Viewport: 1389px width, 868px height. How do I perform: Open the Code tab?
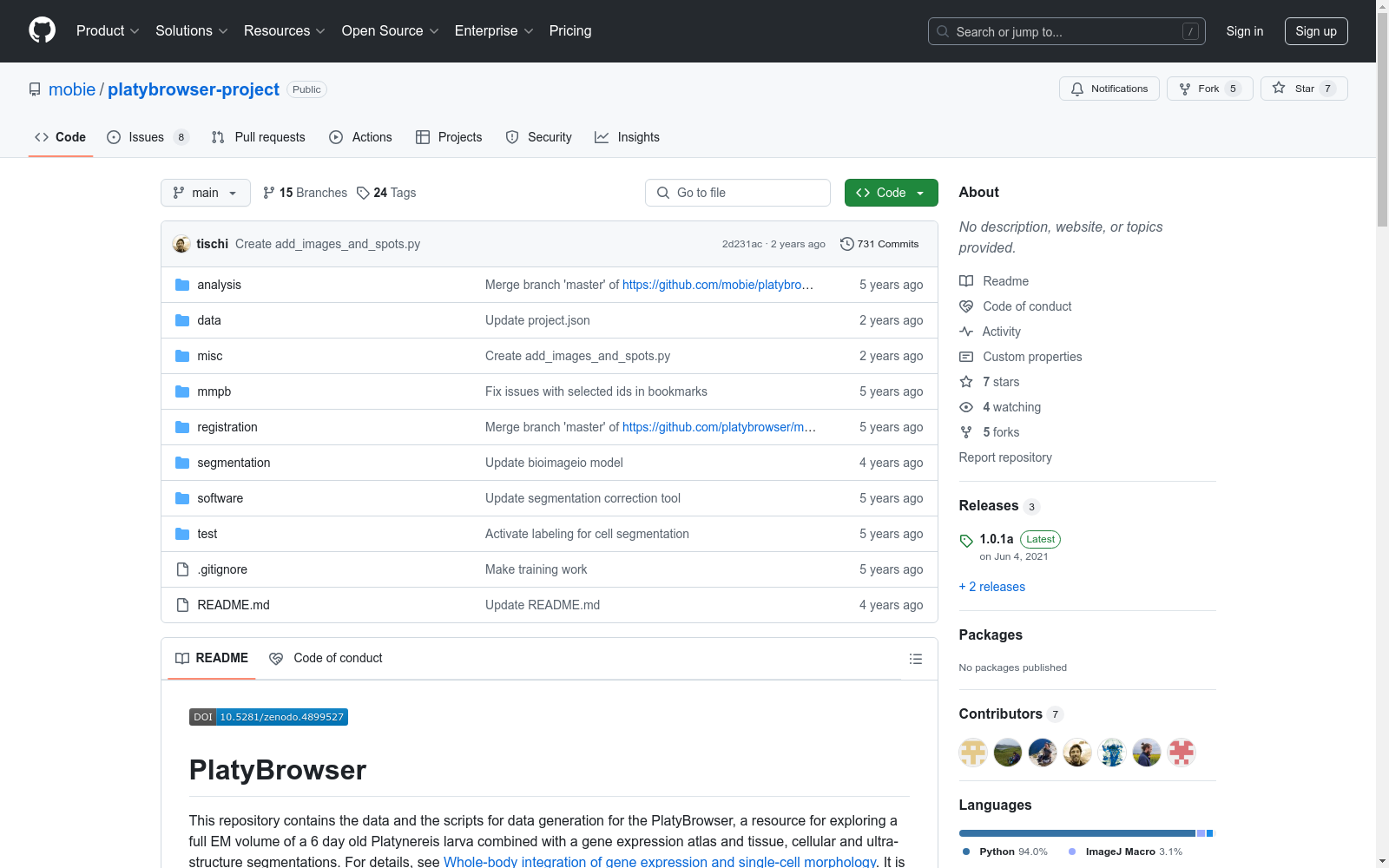[61, 137]
